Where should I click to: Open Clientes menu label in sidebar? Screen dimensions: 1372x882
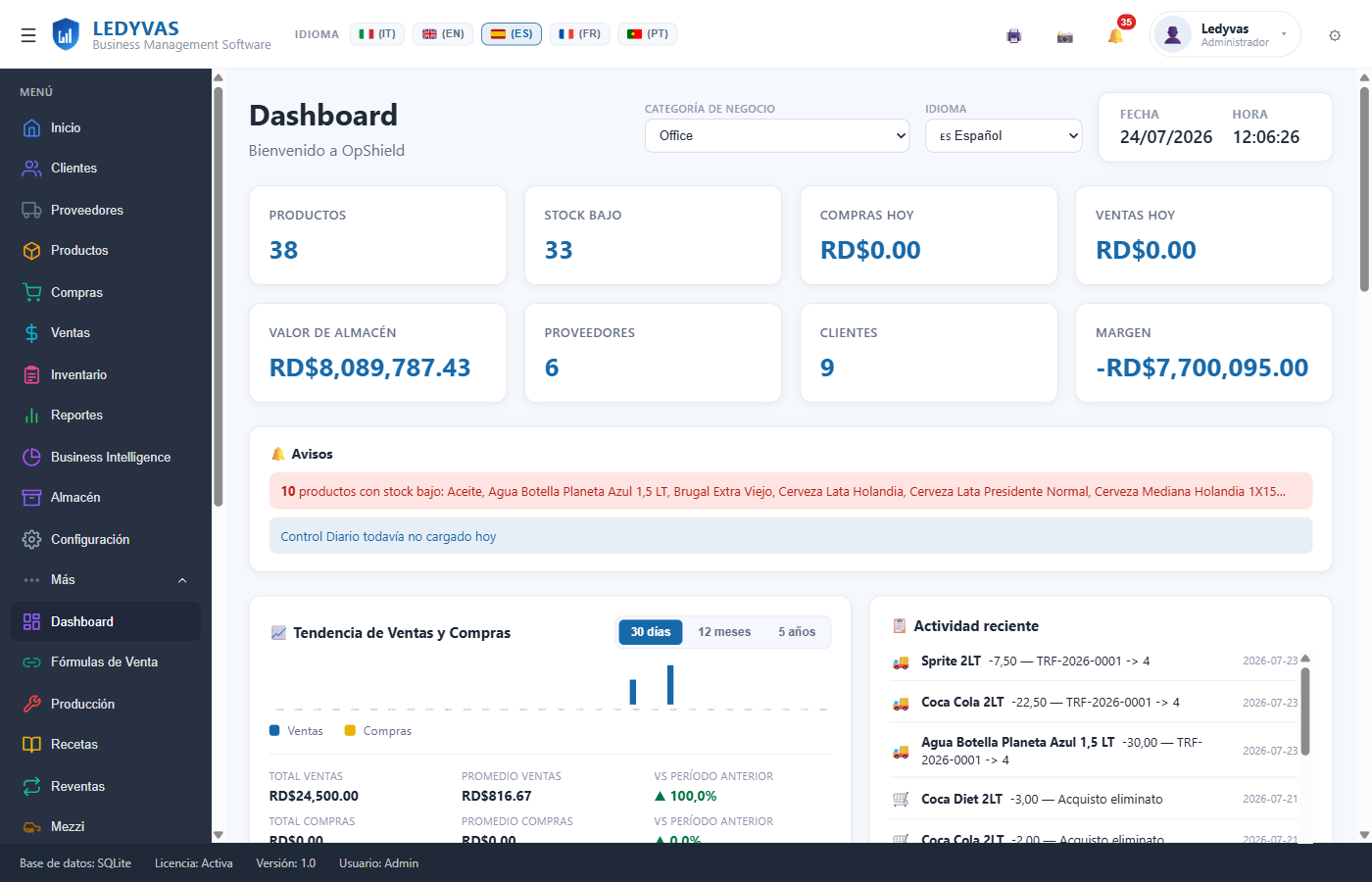(74, 169)
